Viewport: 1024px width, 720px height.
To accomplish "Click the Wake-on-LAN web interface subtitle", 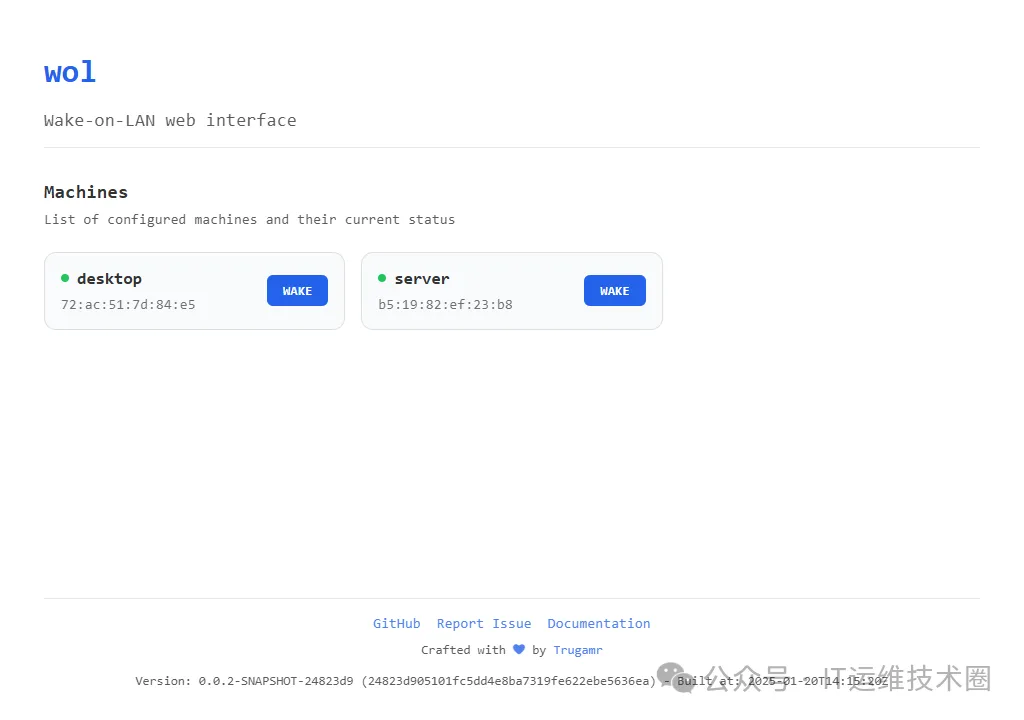I will tap(170, 120).
